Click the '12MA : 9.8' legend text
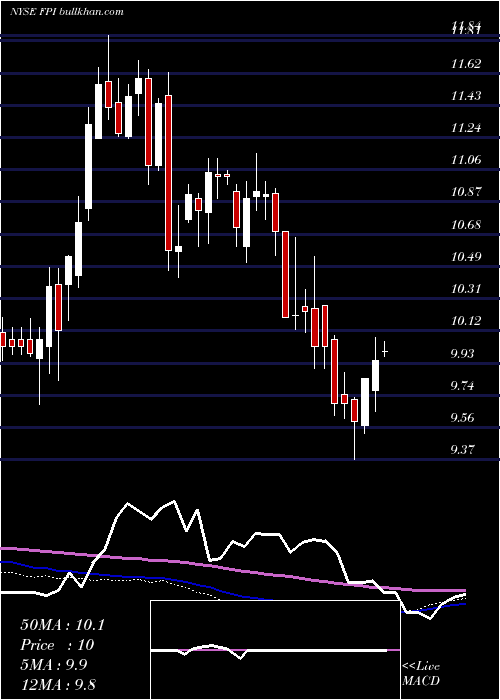The height and width of the screenshot is (700, 500). [58, 684]
